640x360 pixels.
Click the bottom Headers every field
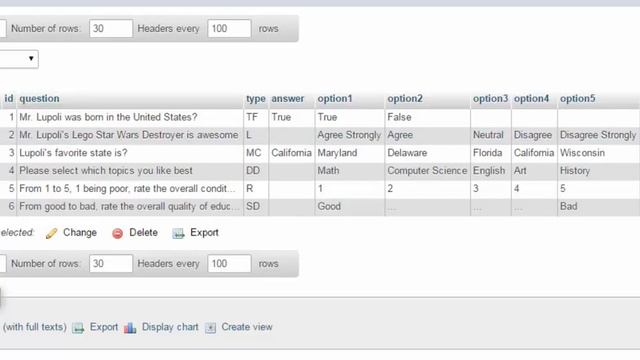pos(229,264)
